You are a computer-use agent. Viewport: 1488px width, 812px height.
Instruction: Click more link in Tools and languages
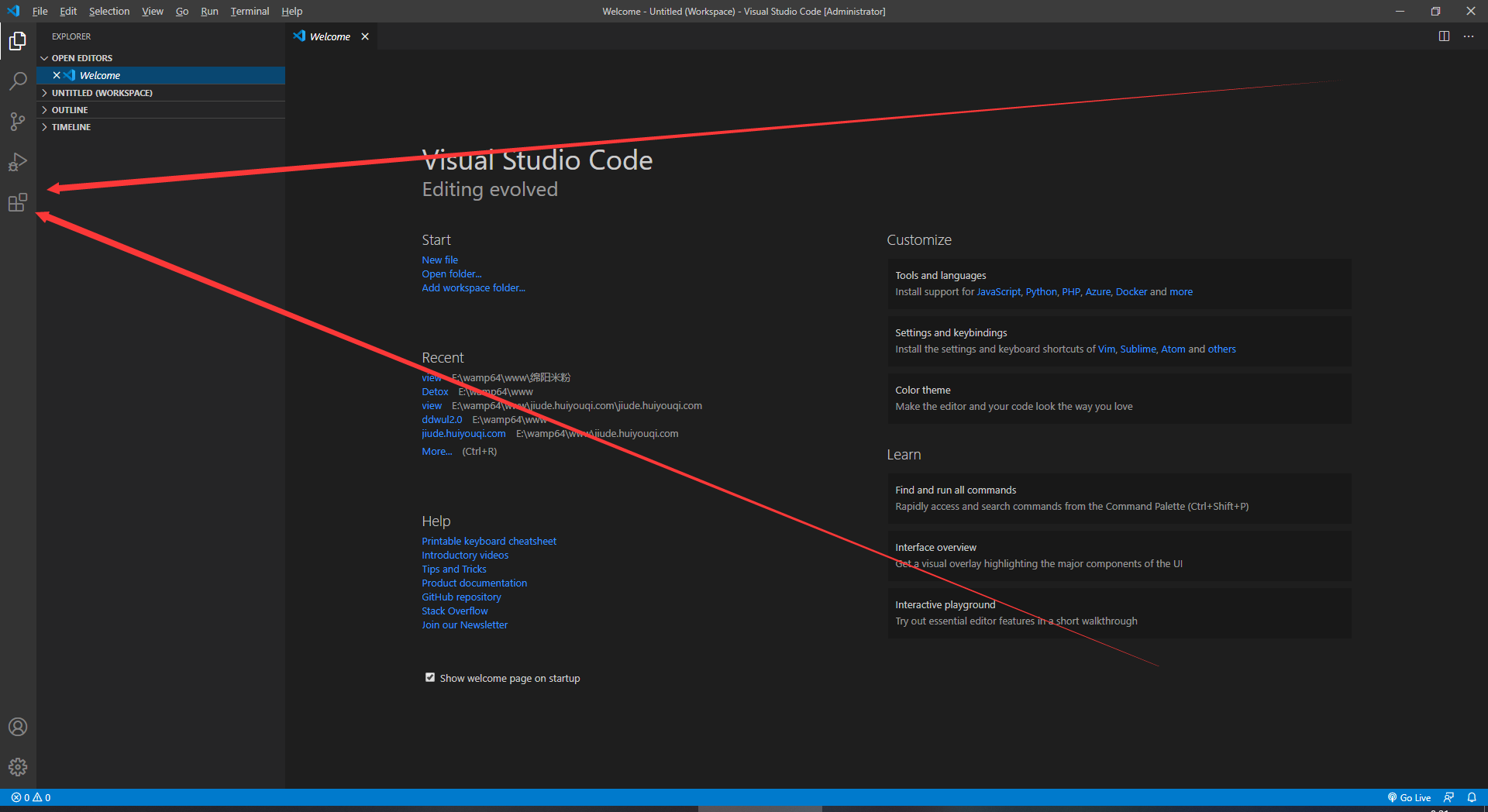coord(1181,291)
